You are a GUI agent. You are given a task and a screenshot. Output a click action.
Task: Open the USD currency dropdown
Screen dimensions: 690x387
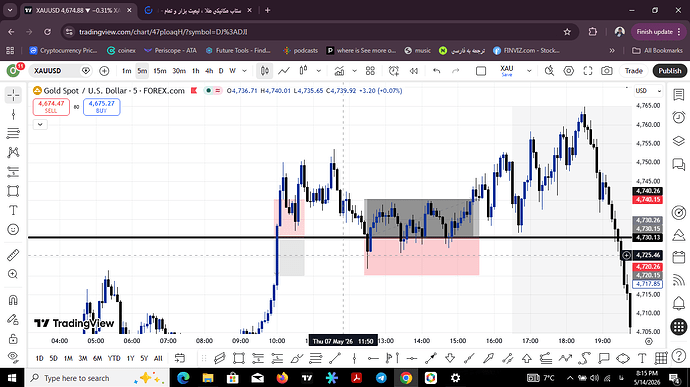click(649, 91)
